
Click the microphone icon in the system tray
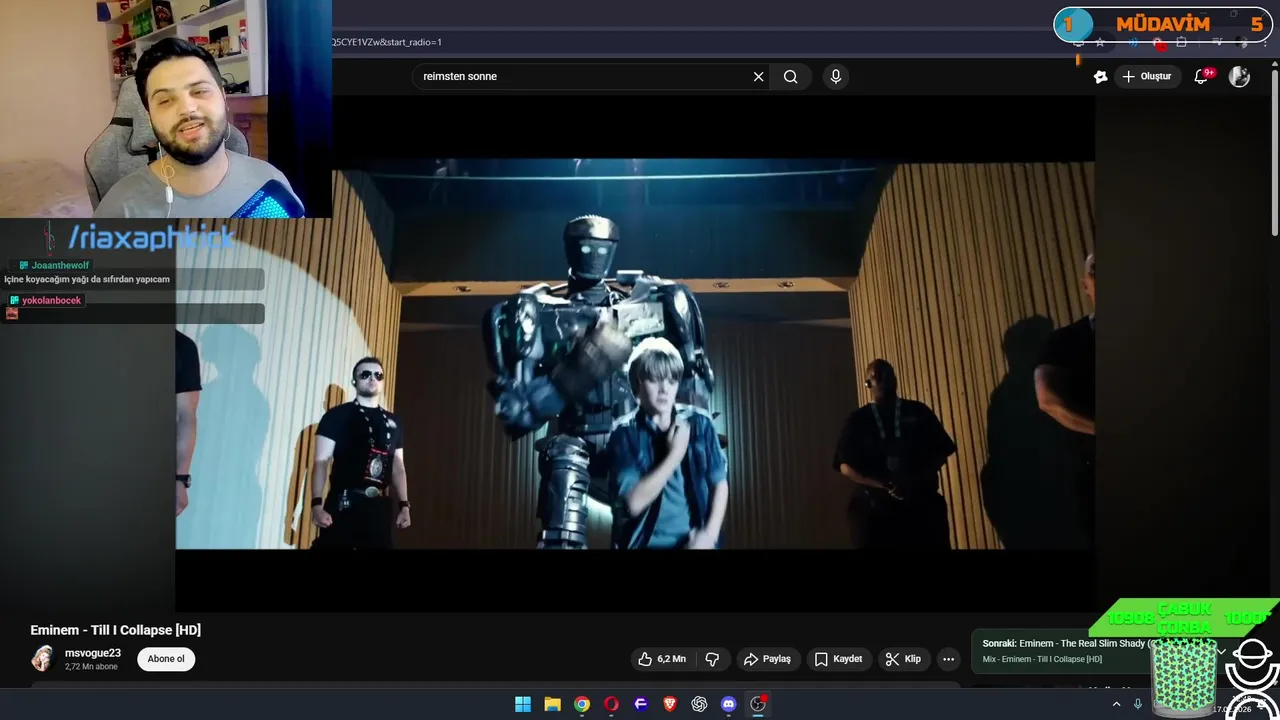pos(1138,704)
